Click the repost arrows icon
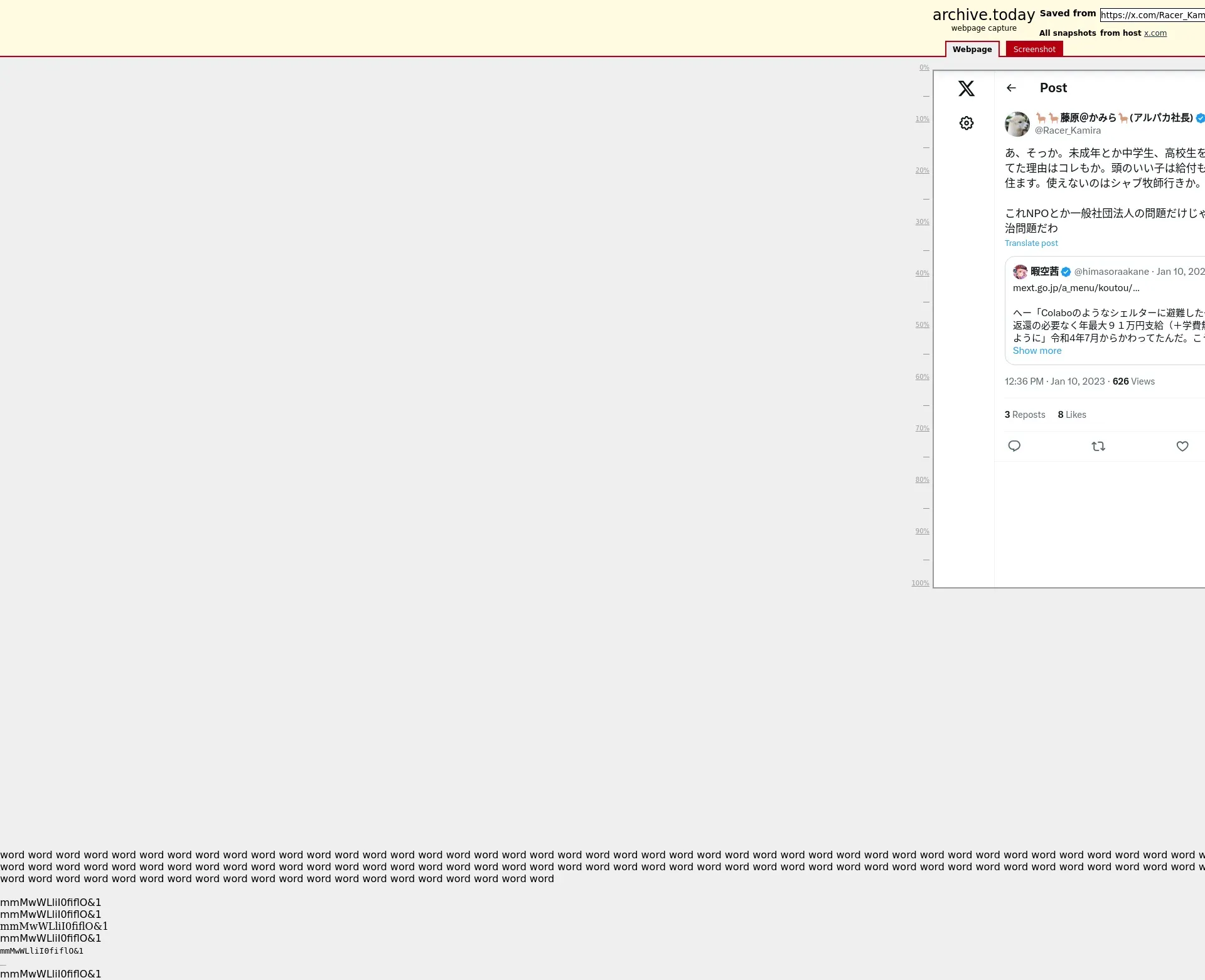 click(1098, 446)
